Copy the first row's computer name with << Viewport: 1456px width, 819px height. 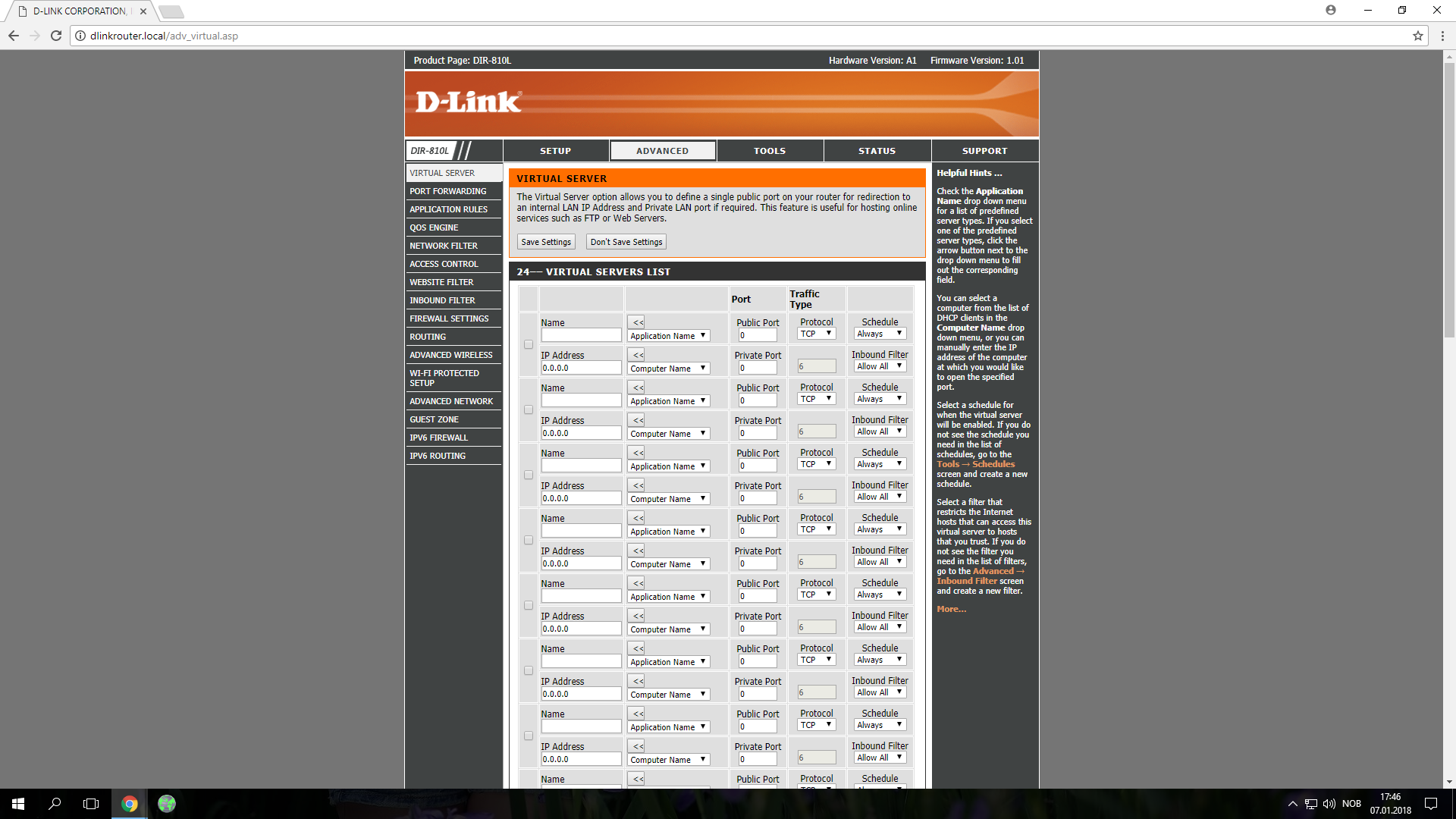[638, 355]
